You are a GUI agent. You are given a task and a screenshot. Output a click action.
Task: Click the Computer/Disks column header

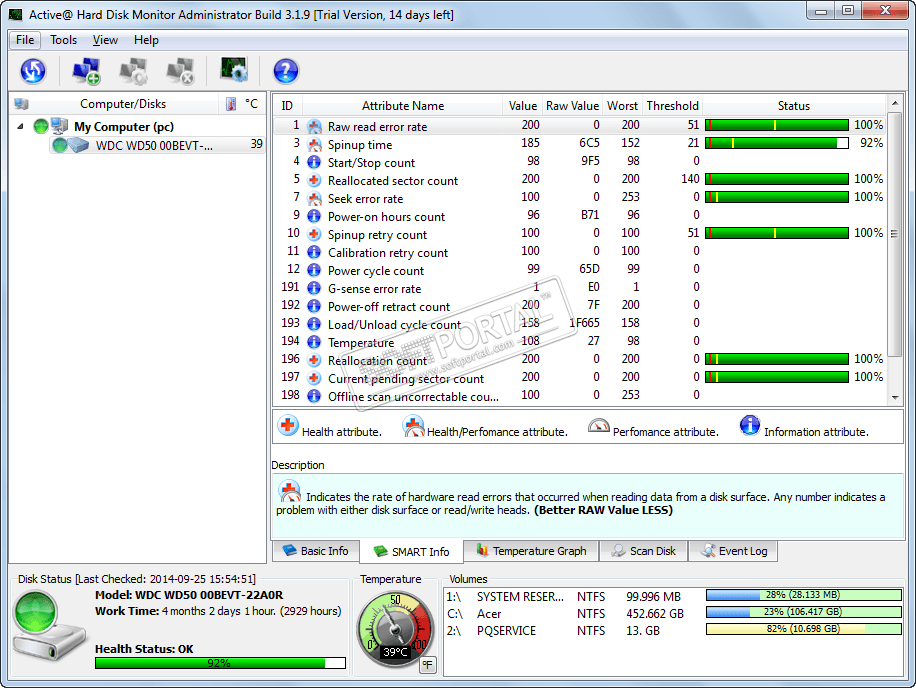click(123, 104)
